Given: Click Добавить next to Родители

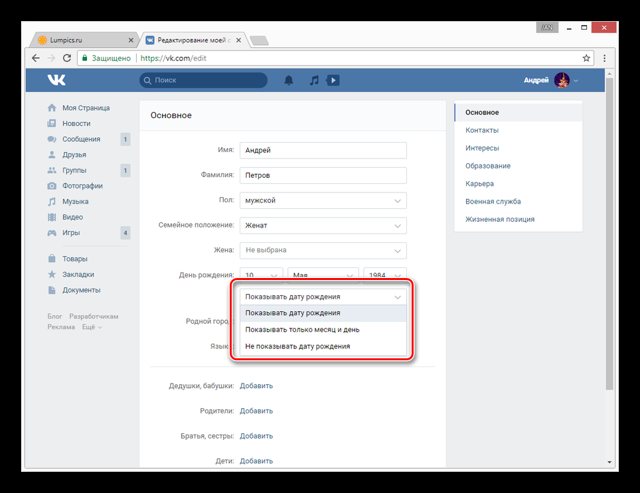Looking at the screenshot, I should (x=256, y=411).
